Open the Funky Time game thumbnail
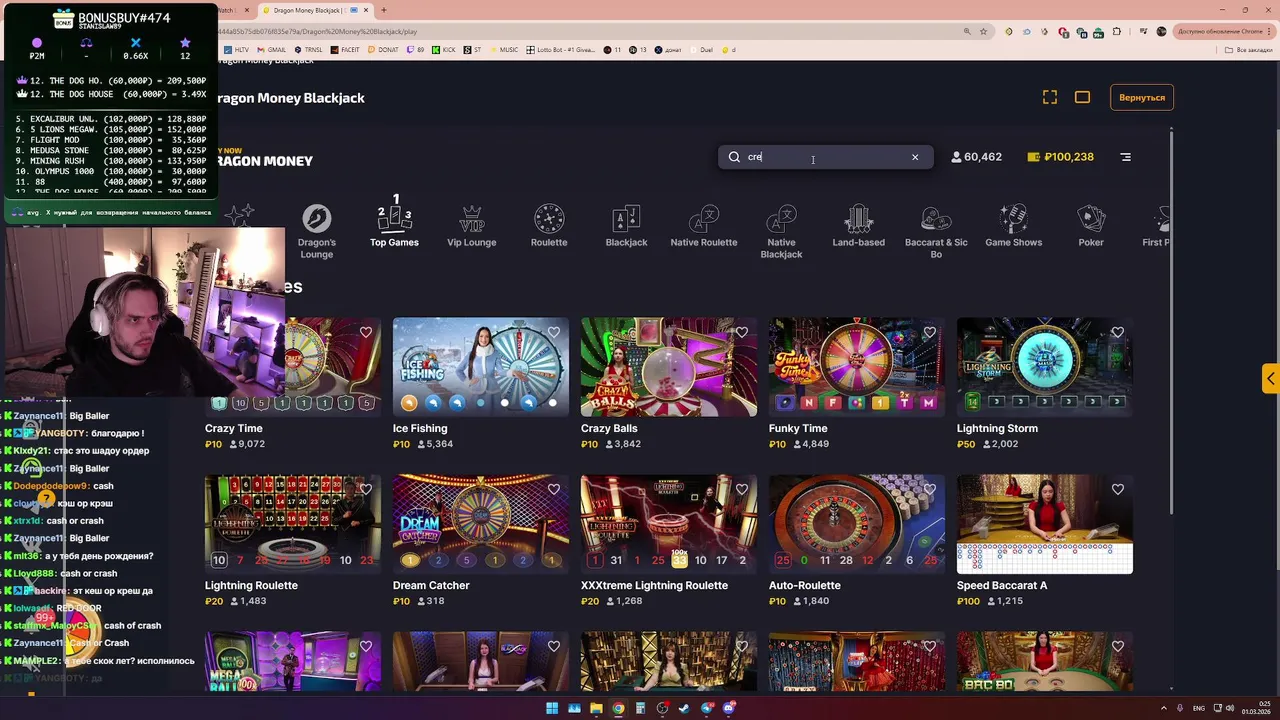1280x720 pixels. pyautogui.click(x=857, y=366)
